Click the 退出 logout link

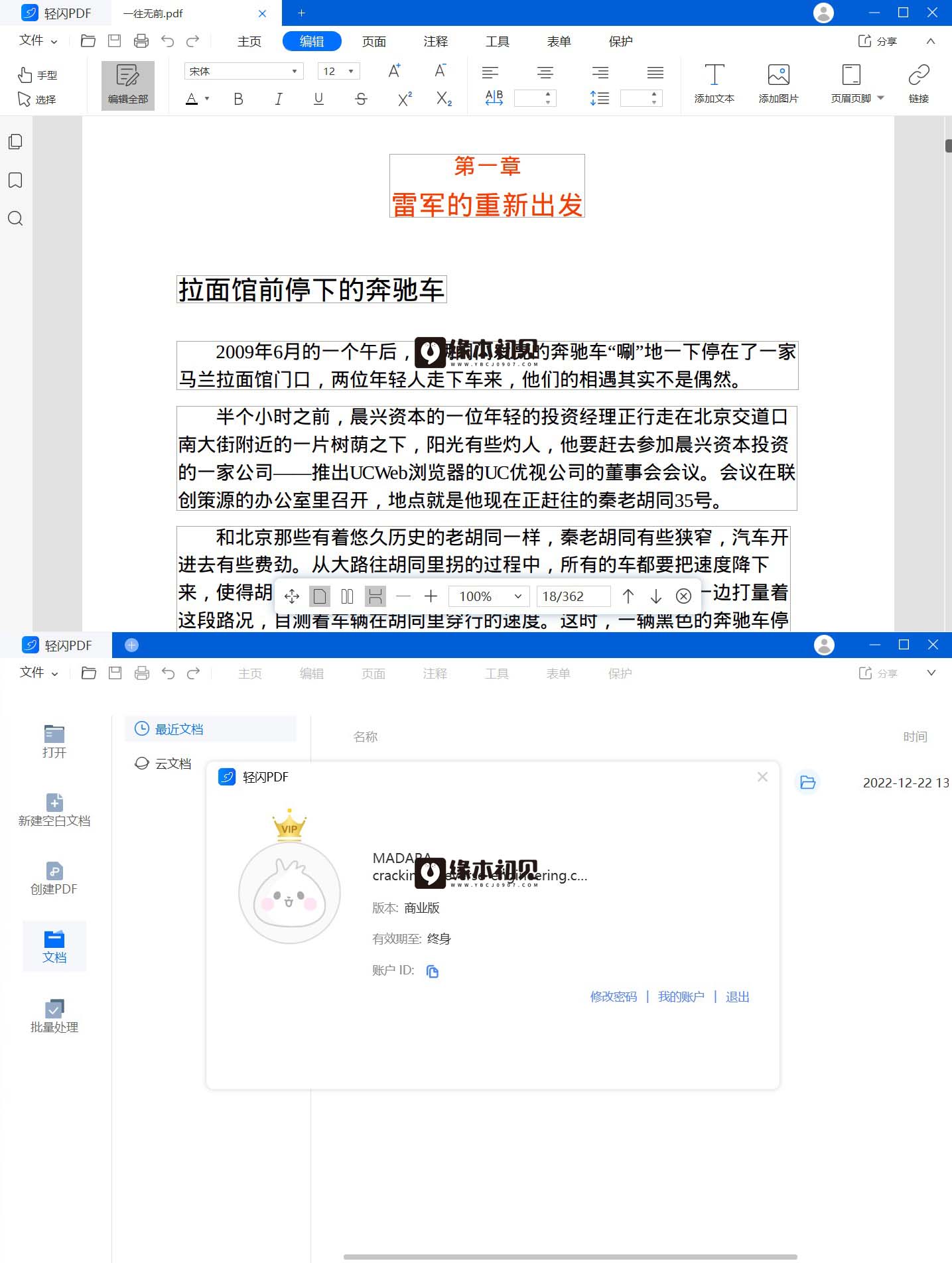coord(737,996)
